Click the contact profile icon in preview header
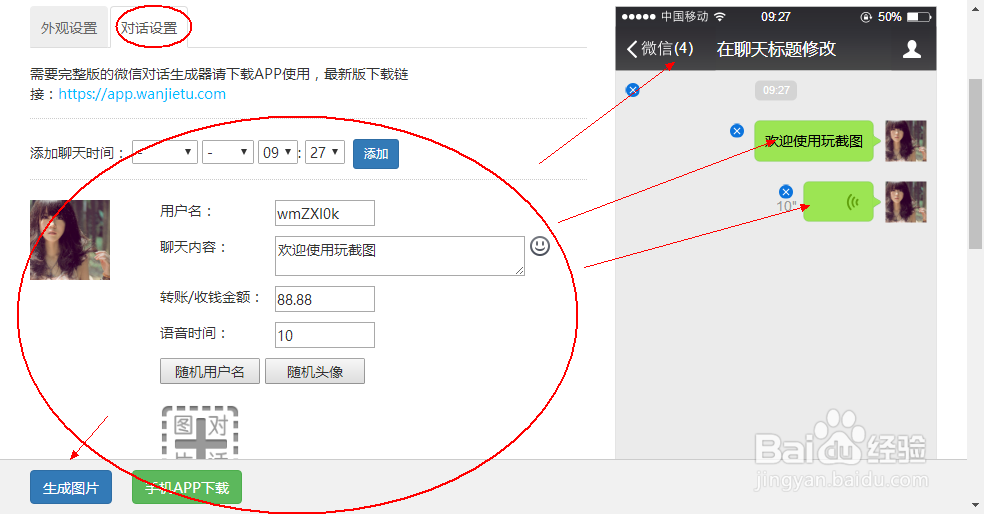 point(912,49)
